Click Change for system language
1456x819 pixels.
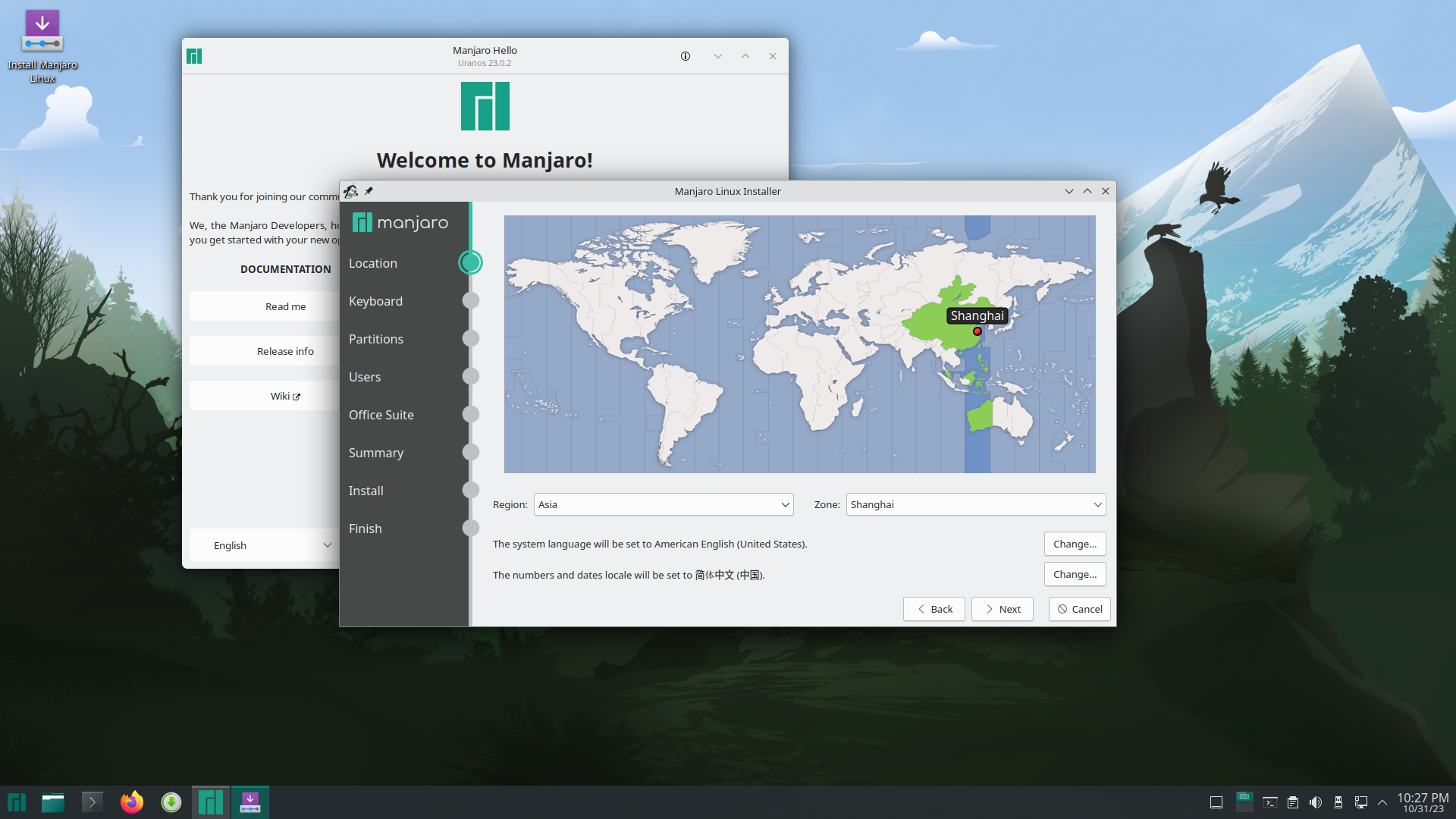(1075, 544)
